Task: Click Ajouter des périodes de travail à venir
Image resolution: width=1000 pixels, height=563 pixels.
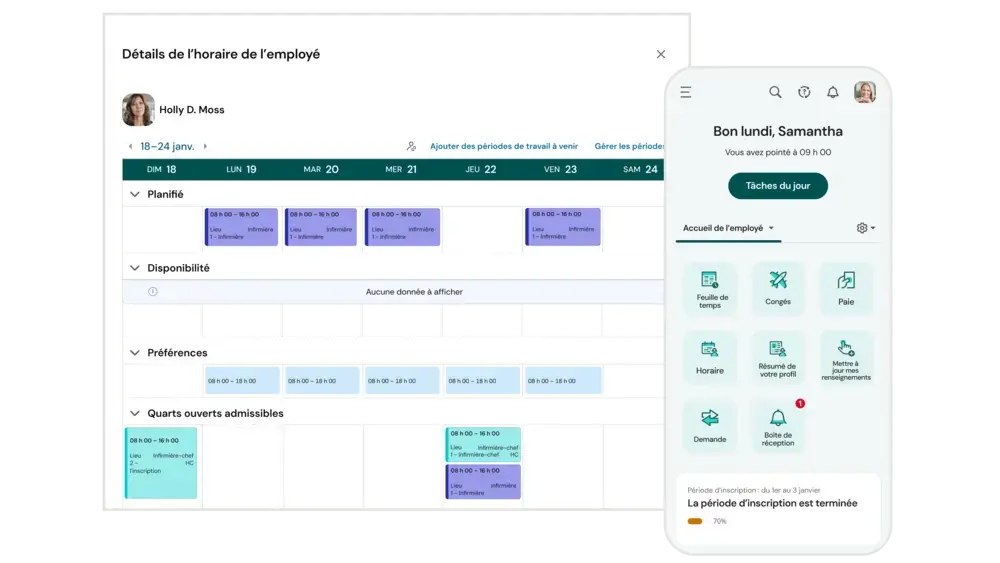Action: (504, 147)
